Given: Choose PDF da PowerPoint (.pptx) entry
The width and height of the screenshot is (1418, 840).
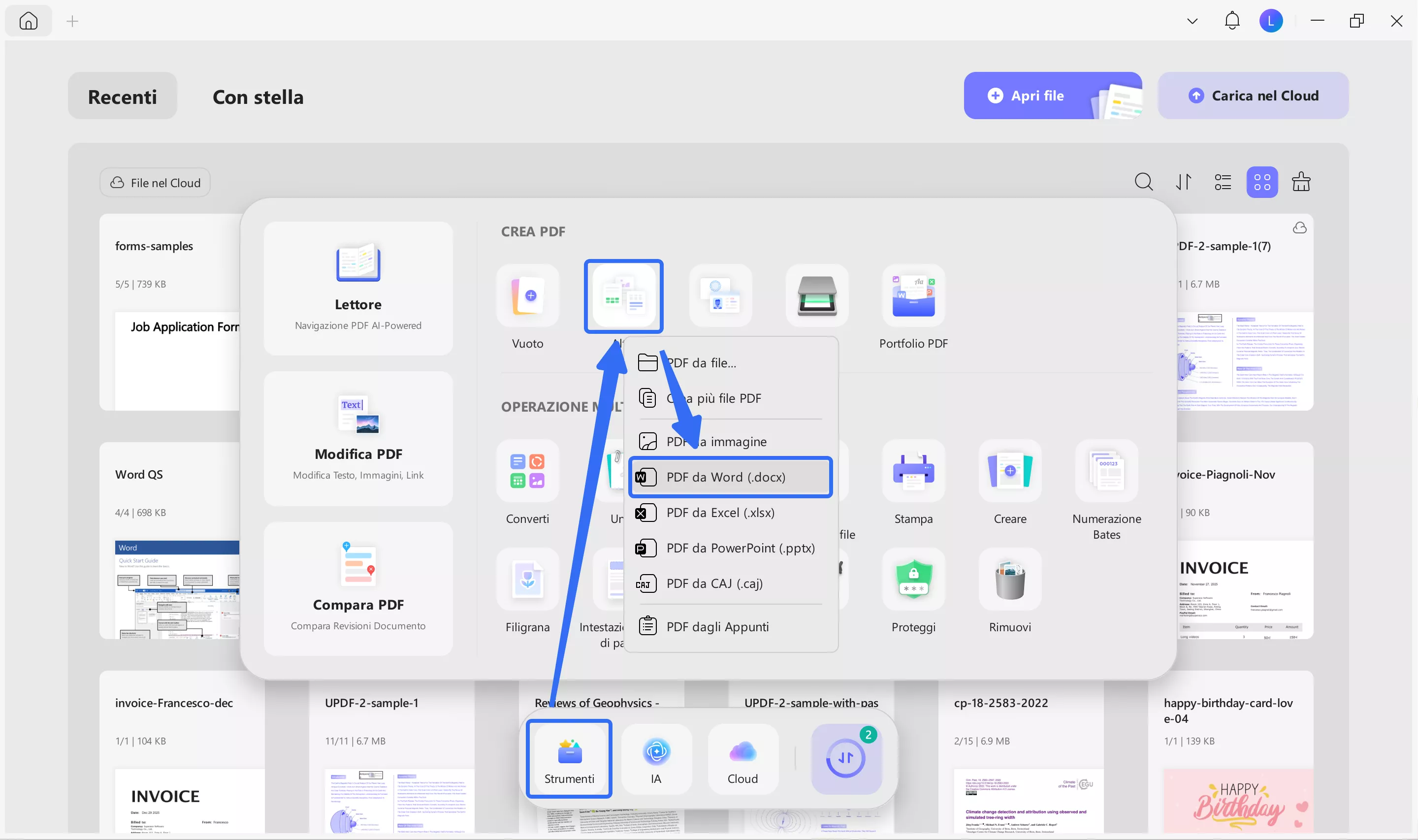Looking at the screenshot, I should (740, 549).
